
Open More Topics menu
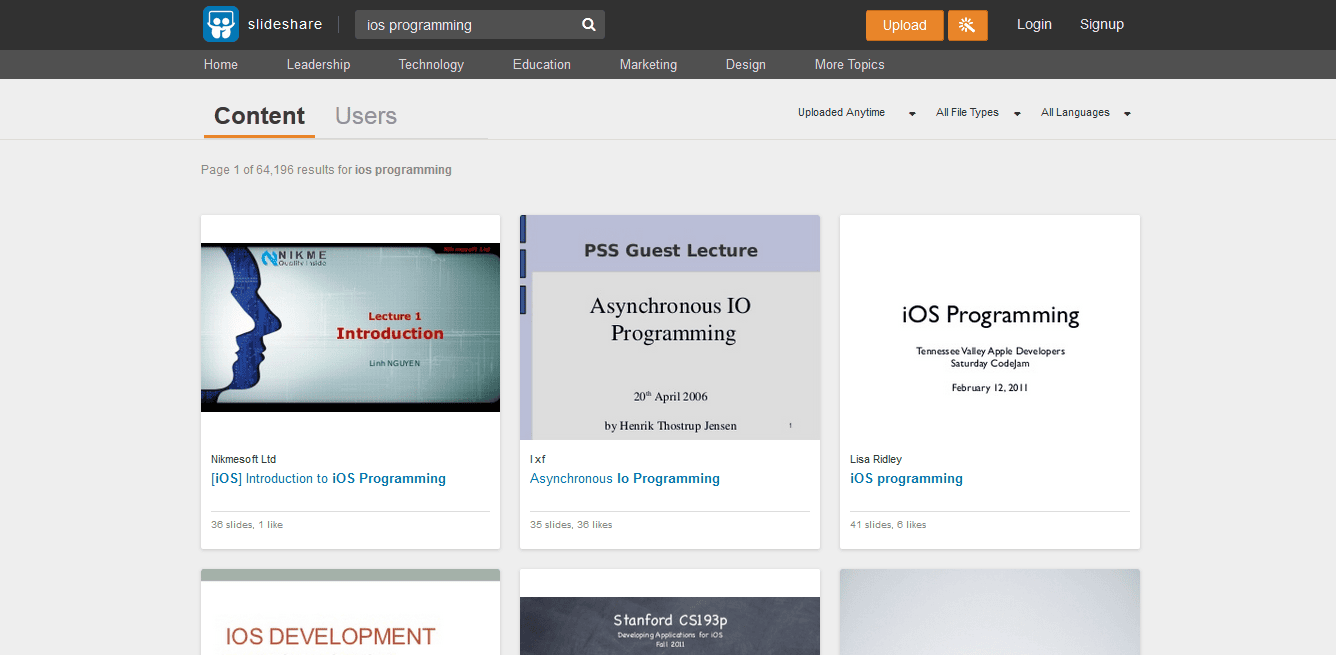[x=849, y=64]
